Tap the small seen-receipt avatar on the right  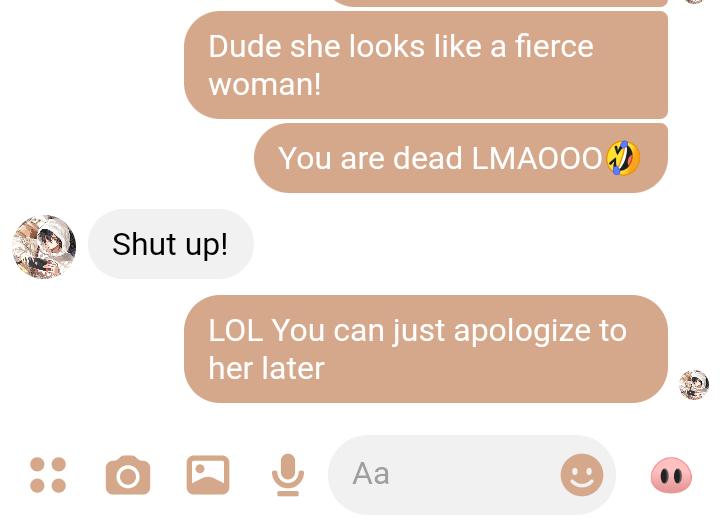(694, 385)
